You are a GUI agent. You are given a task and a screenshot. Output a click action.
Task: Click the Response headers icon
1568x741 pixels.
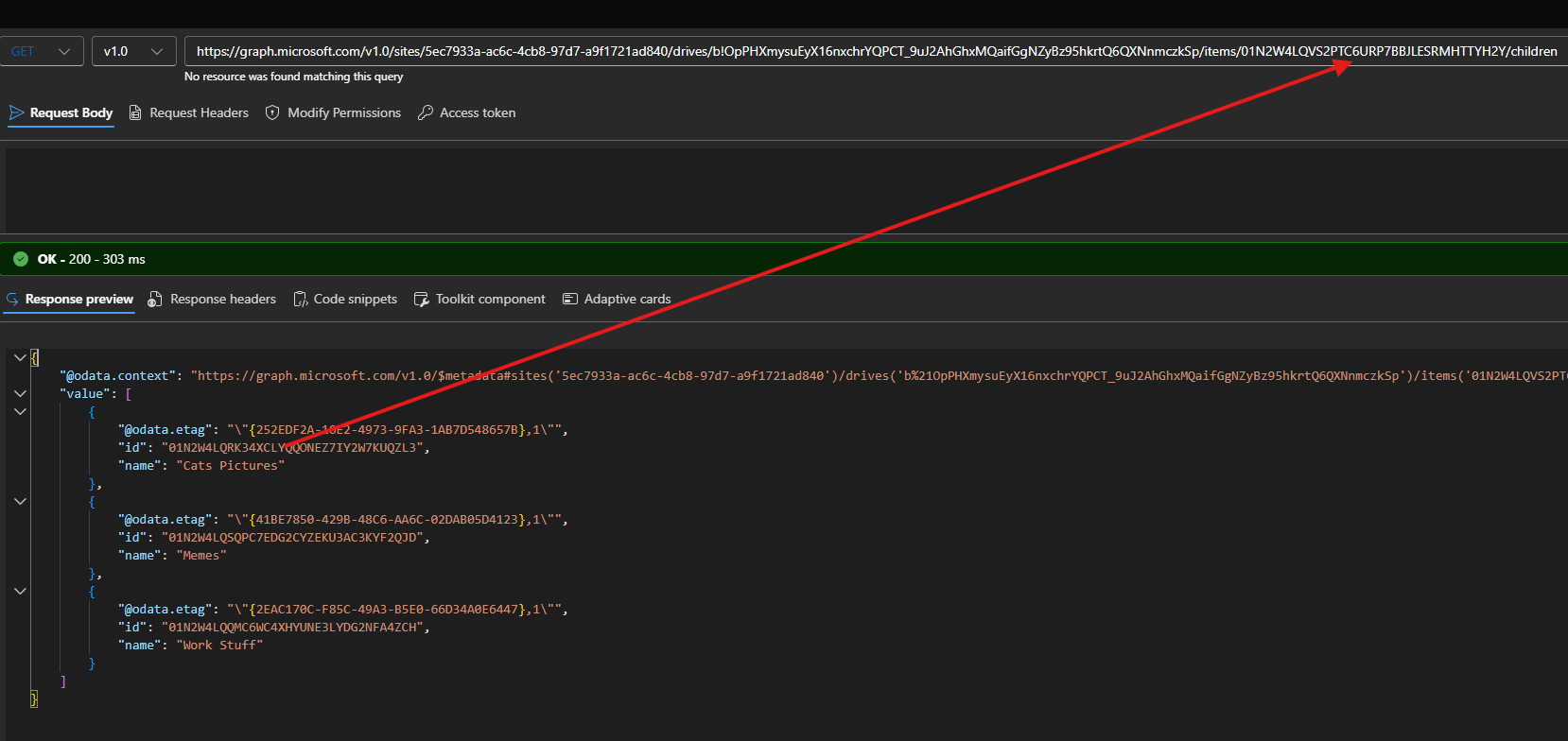(x=155, y=299)
